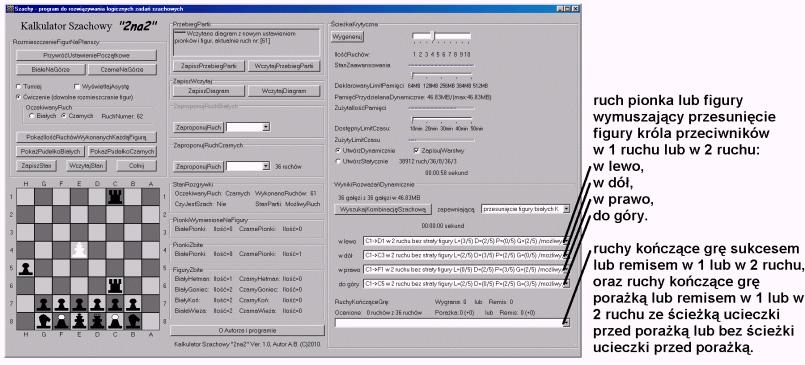Enable the WyświetlajAsystę checkbox
805x365 pixels.
click(76, 87)
